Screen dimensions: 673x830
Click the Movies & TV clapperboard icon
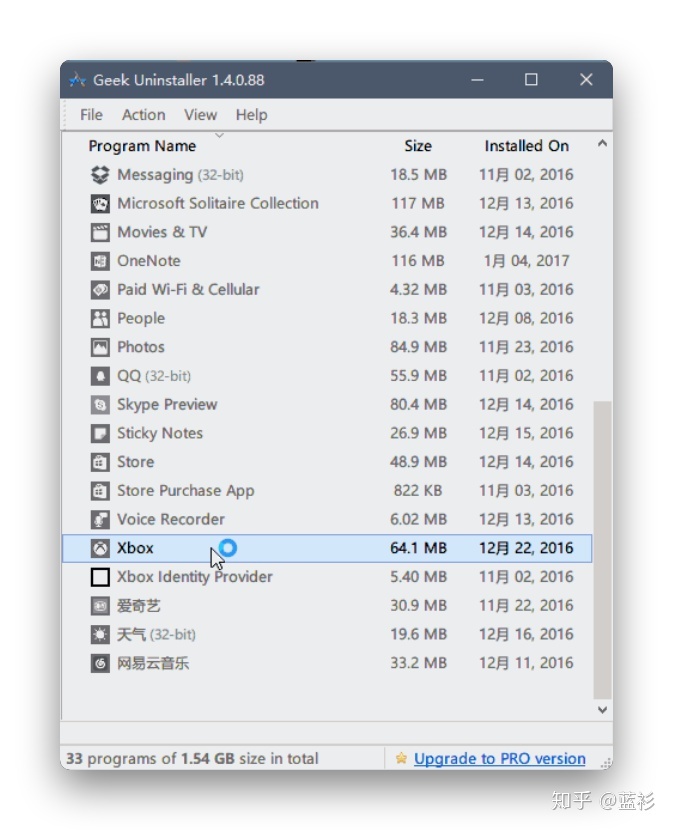100,232
